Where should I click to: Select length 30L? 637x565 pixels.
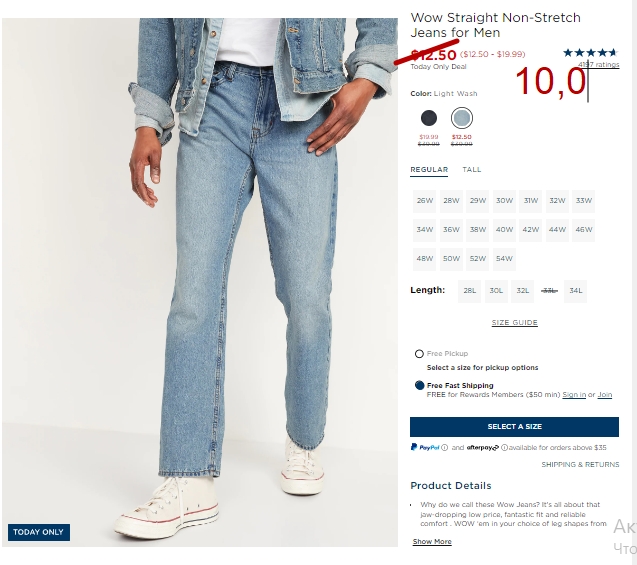click(496, 291)
